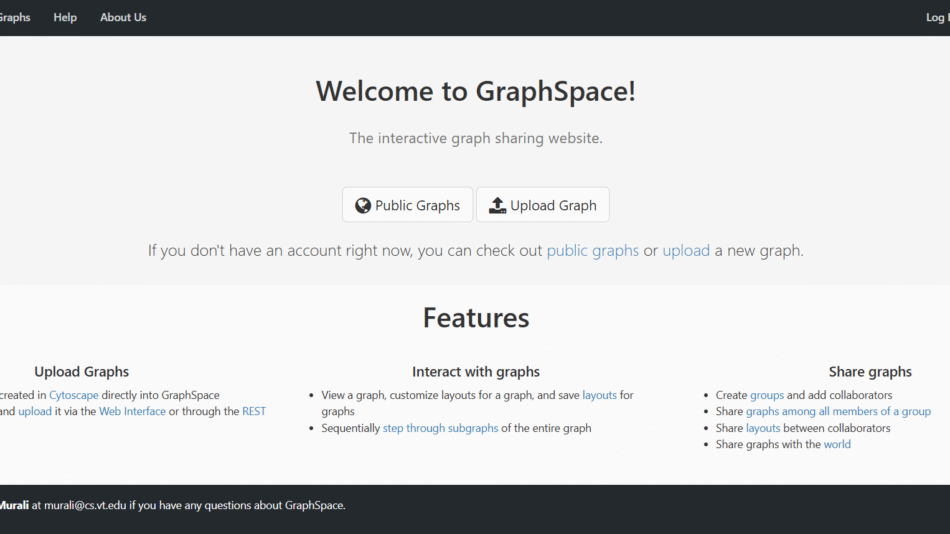Click the murali@cs.vt.edu email text
This screenshot has height=534, width=950.
click(85, 506)
